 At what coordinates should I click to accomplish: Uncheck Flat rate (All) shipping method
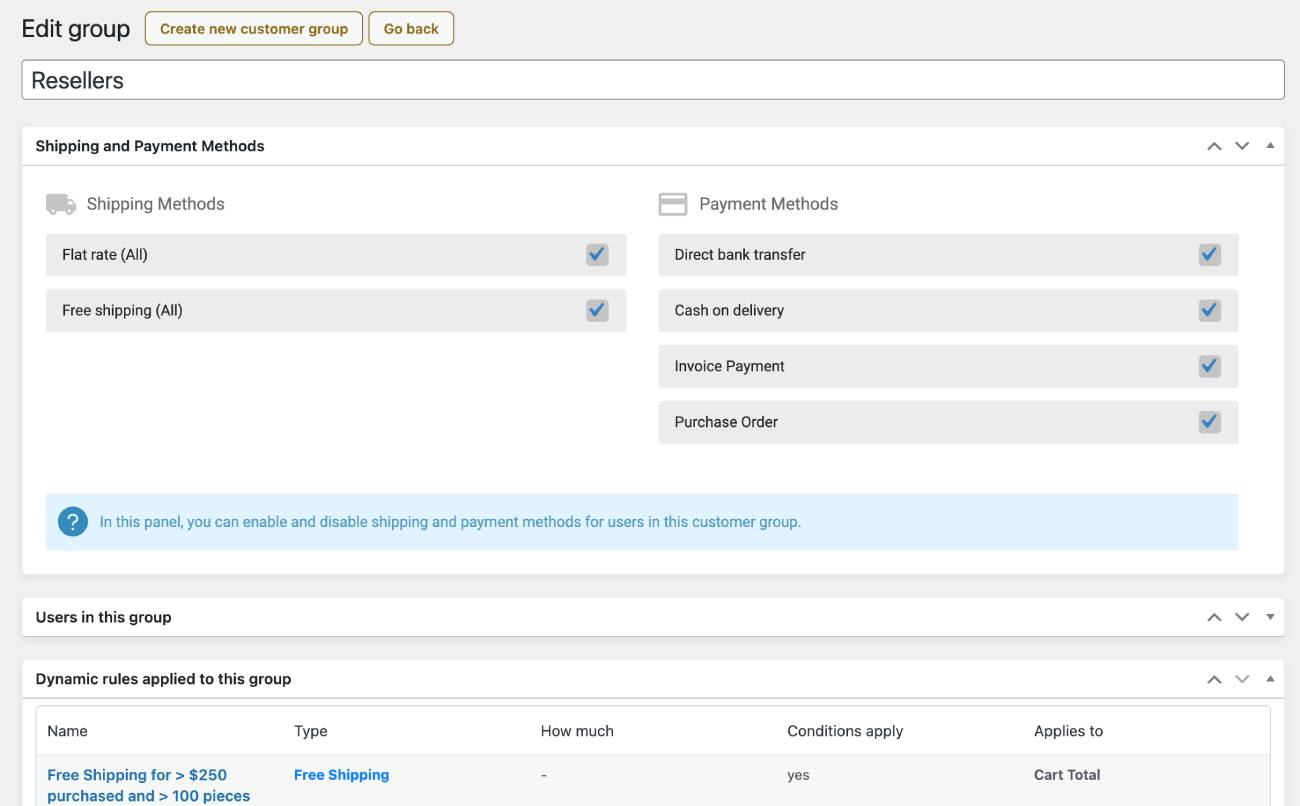coord(597,254)
